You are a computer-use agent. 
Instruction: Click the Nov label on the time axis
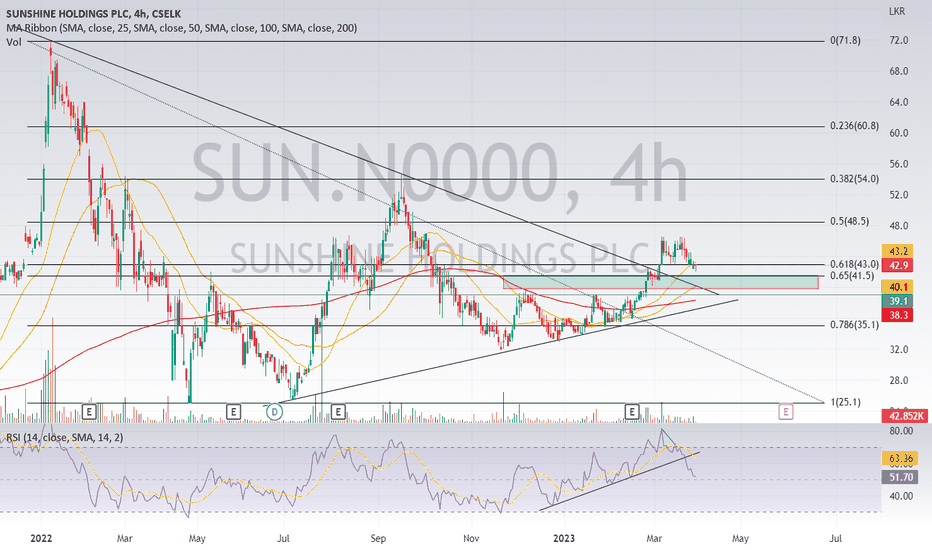pos(471,539)
